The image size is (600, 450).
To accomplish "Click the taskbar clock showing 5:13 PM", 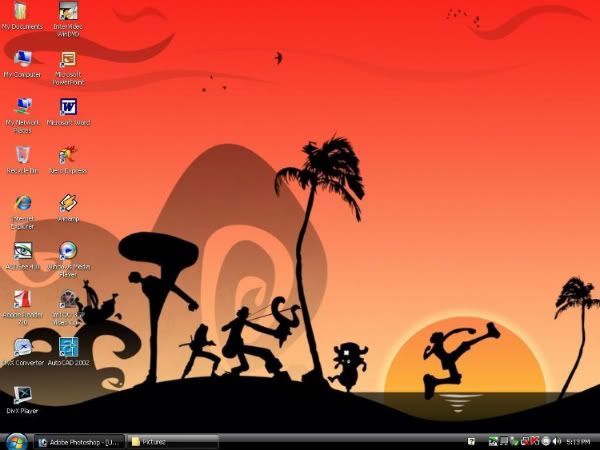I will (579, 442).
